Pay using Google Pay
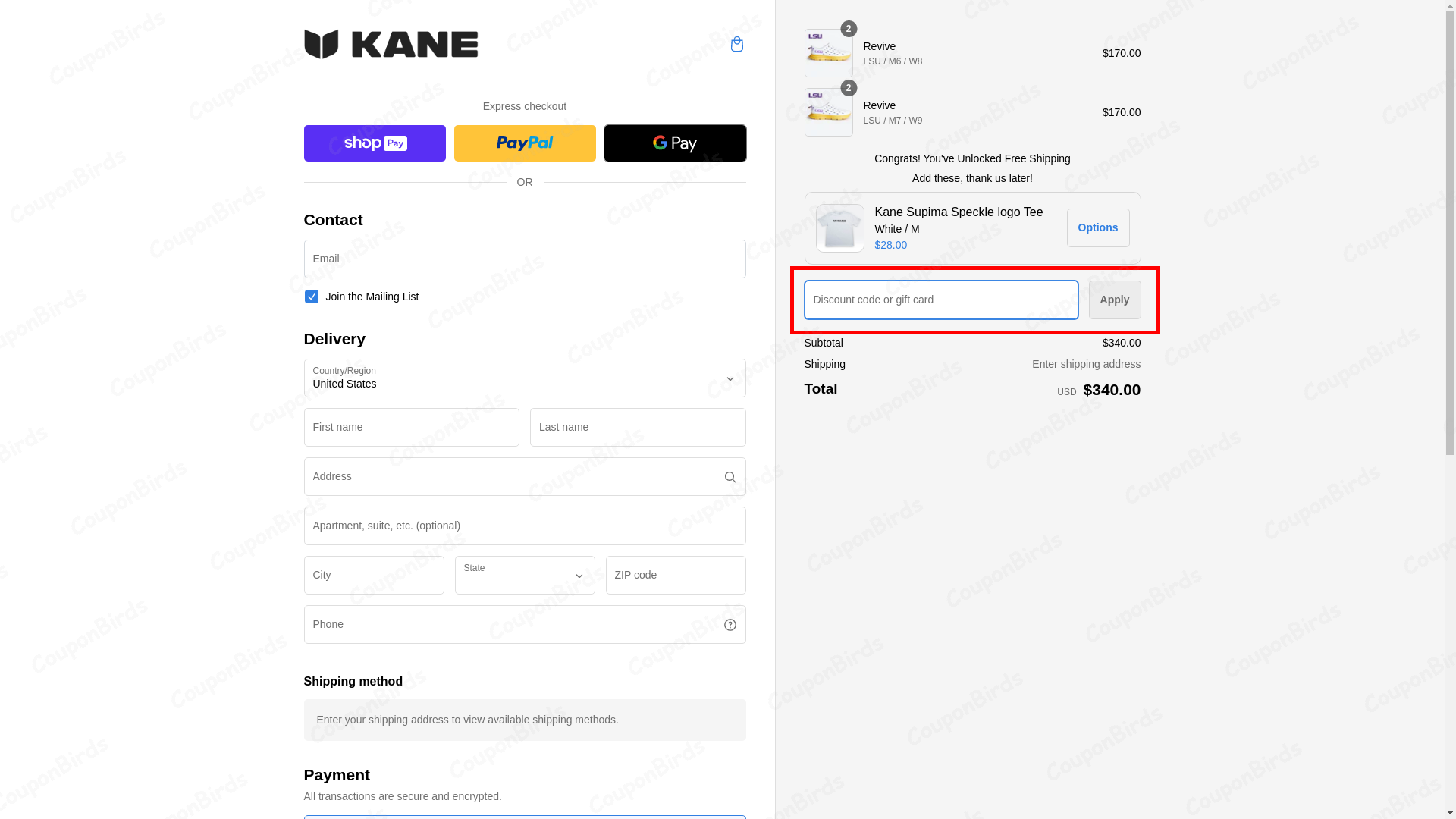 674,143
